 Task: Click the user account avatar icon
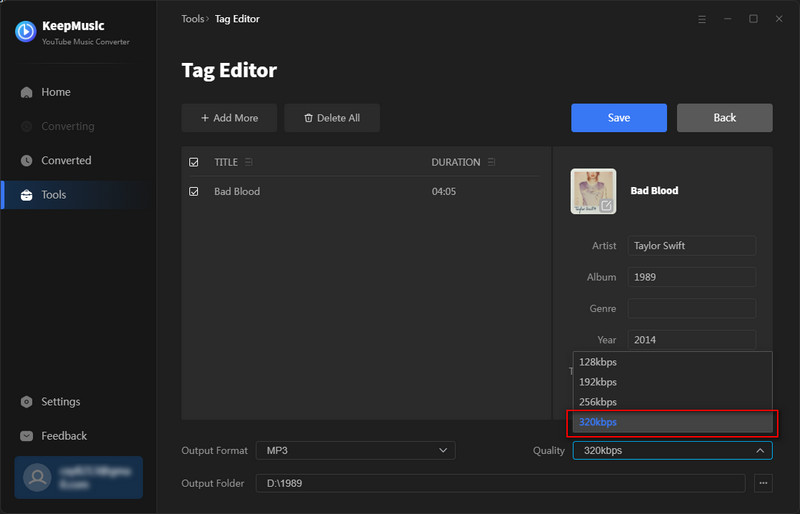click(37, 477)
